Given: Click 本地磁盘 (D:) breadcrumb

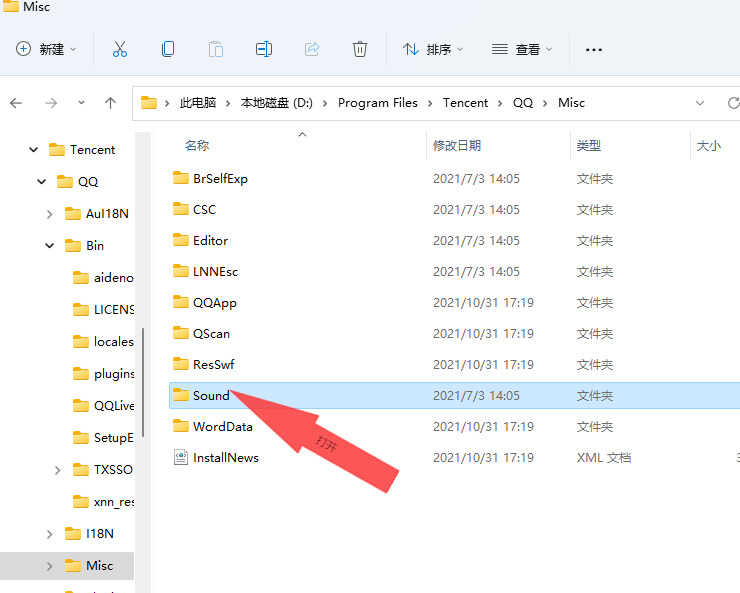Looking at the screenshot, I should point(277,102).
